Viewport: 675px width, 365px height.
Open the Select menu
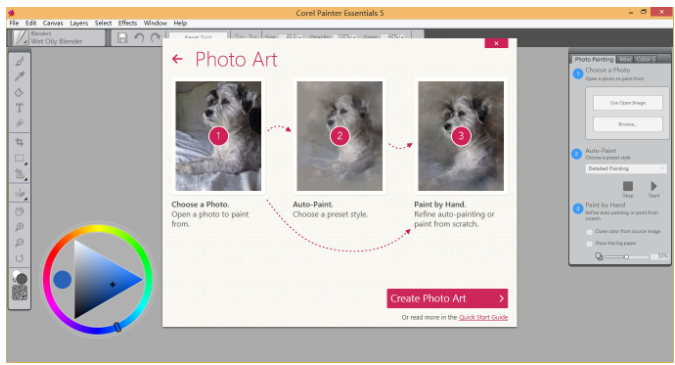pyautogui.click(x=103, y=23)
